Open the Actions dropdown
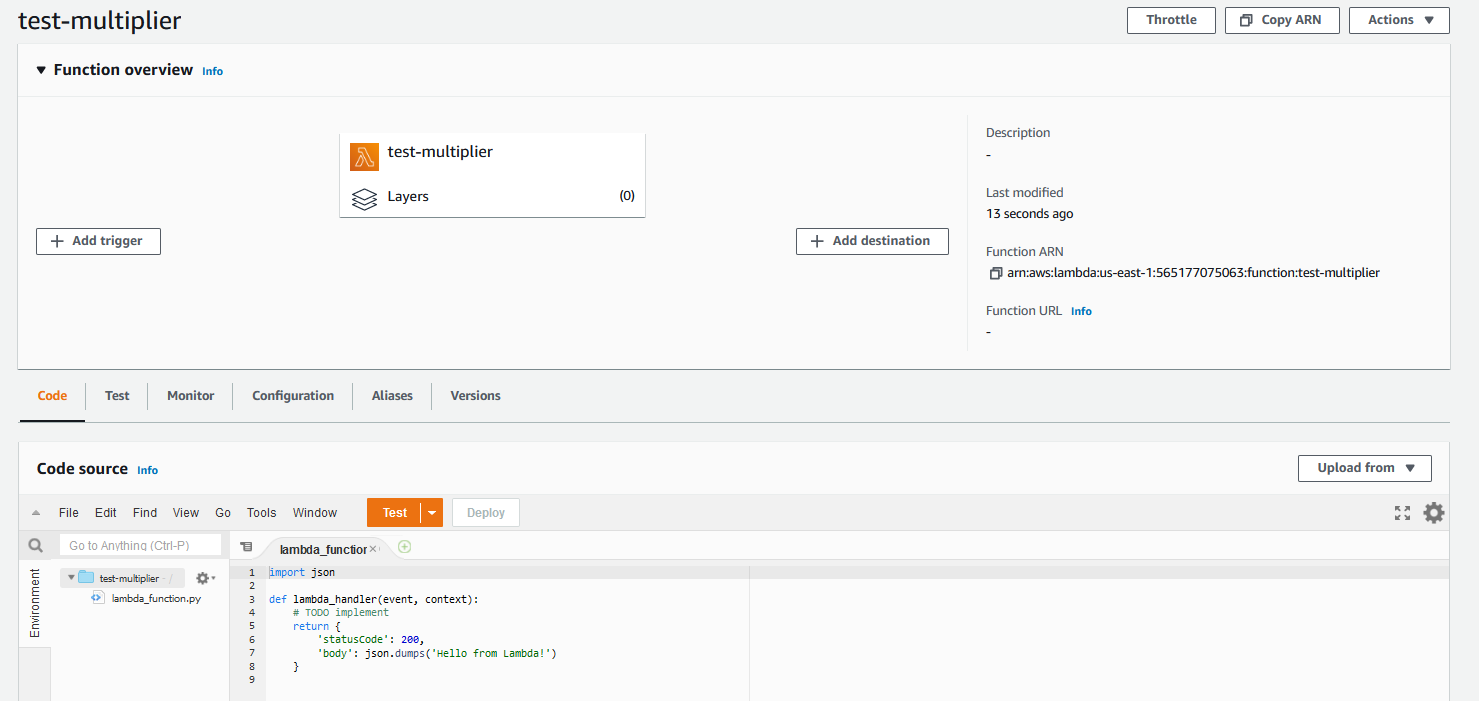Screen dimensions: 1479x701 (x=1399, y=20)
